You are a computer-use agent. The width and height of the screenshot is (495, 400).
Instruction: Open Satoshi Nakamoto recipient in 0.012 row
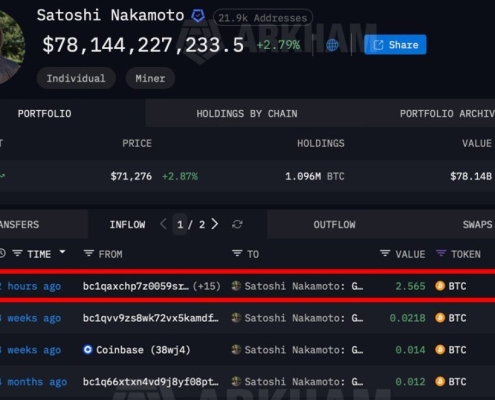(304, 382)
